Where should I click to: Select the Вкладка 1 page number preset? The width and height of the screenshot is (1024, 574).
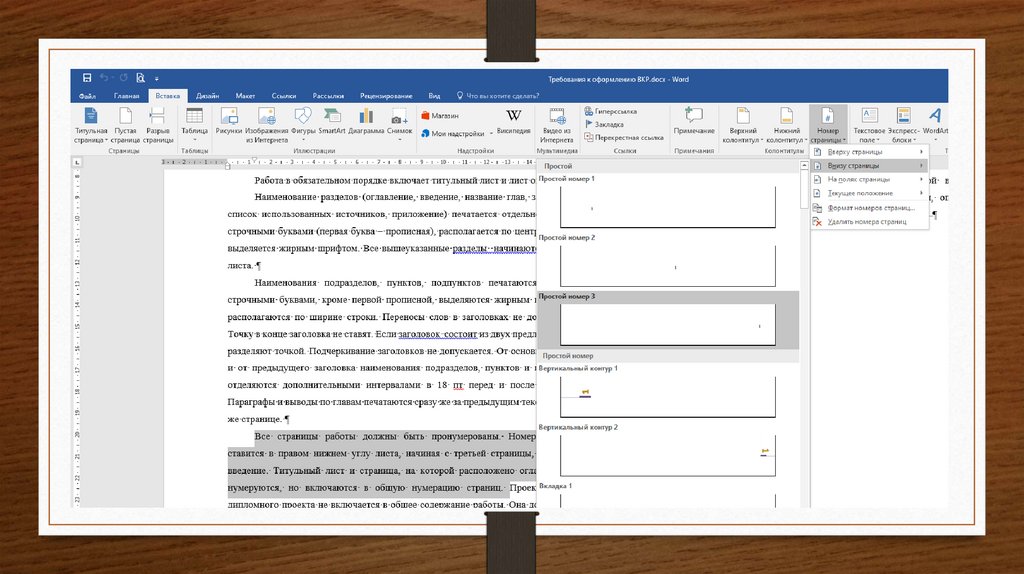click(x=667, y=494)
